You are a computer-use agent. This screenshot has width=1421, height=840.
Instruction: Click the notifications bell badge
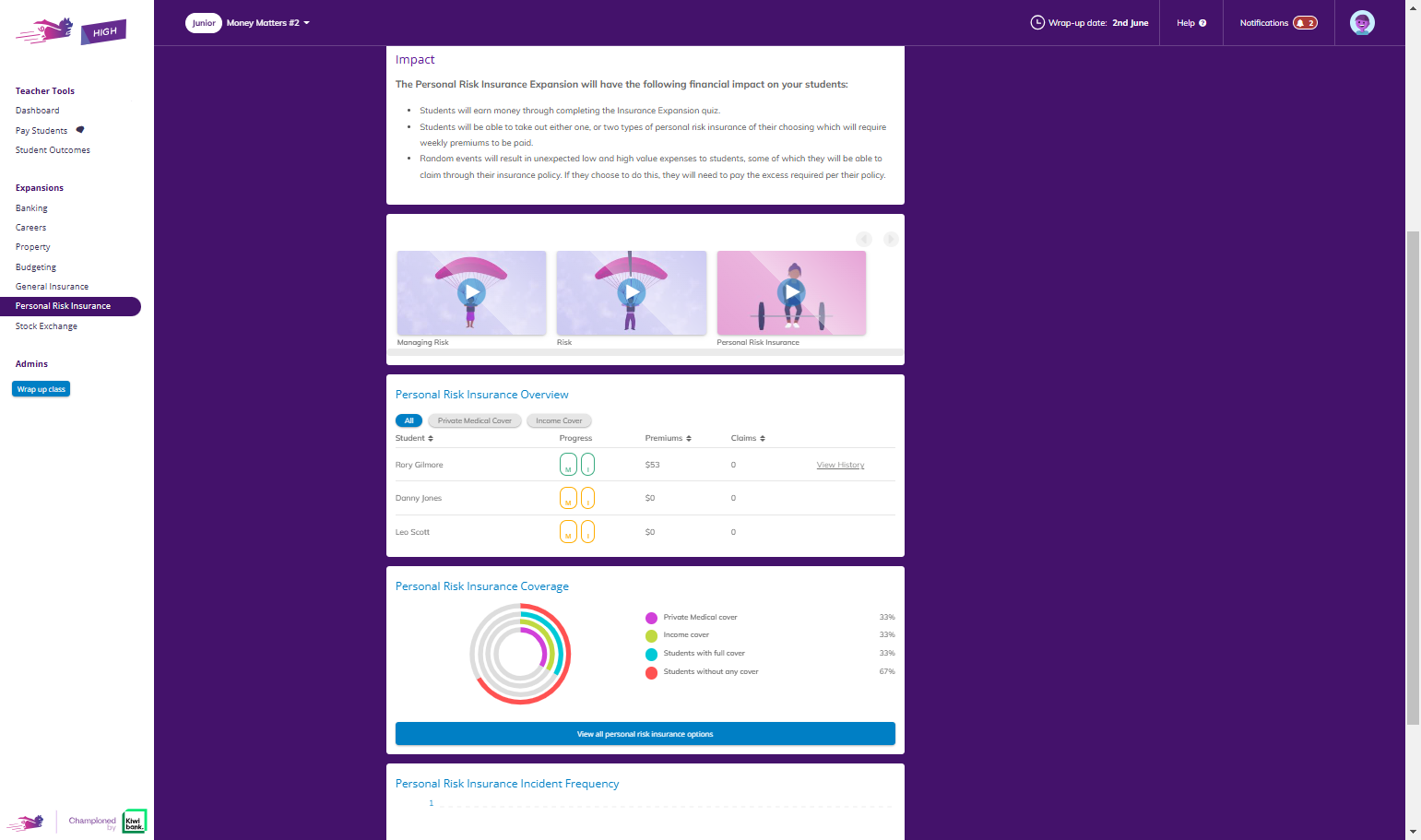(x=1305, y=23)
